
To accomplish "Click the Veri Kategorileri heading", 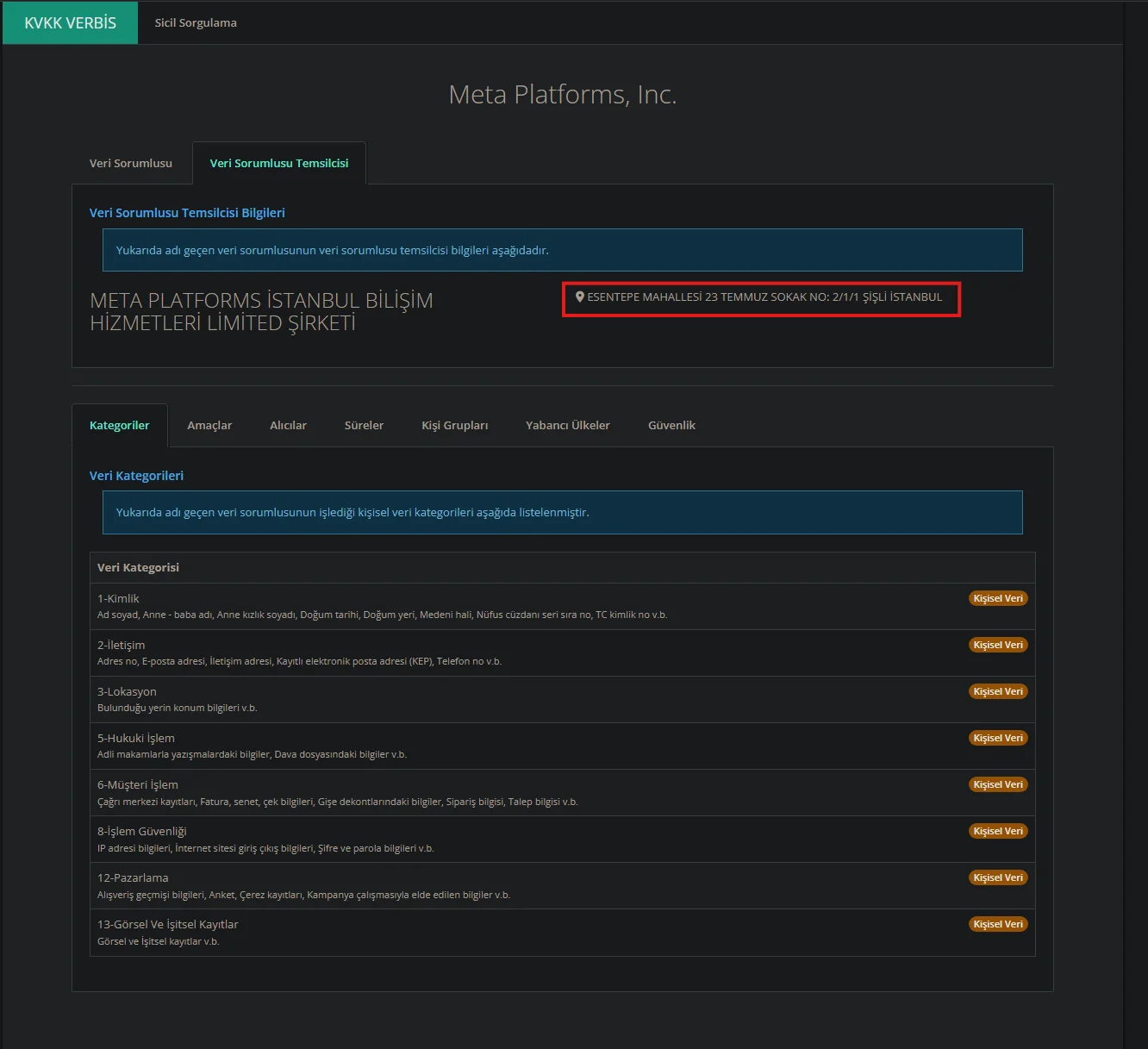I will 136,476.
